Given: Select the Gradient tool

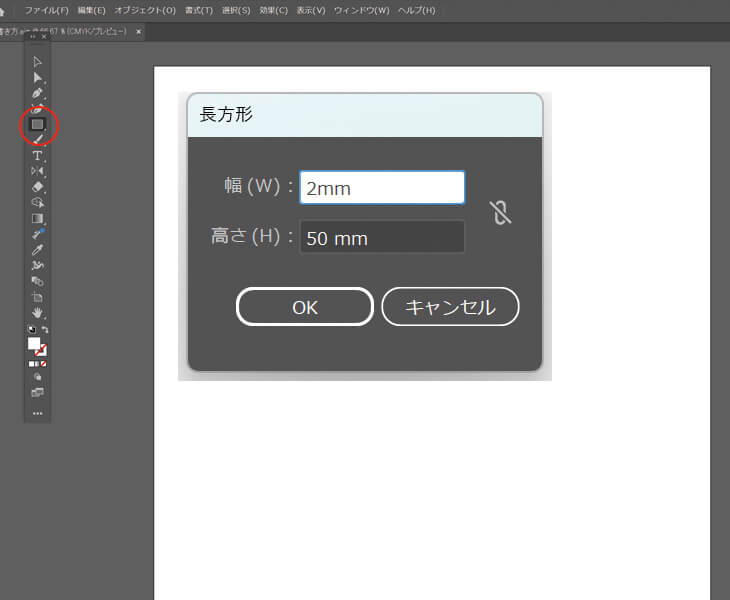Looking at the screenshot, I should (37, 218).
